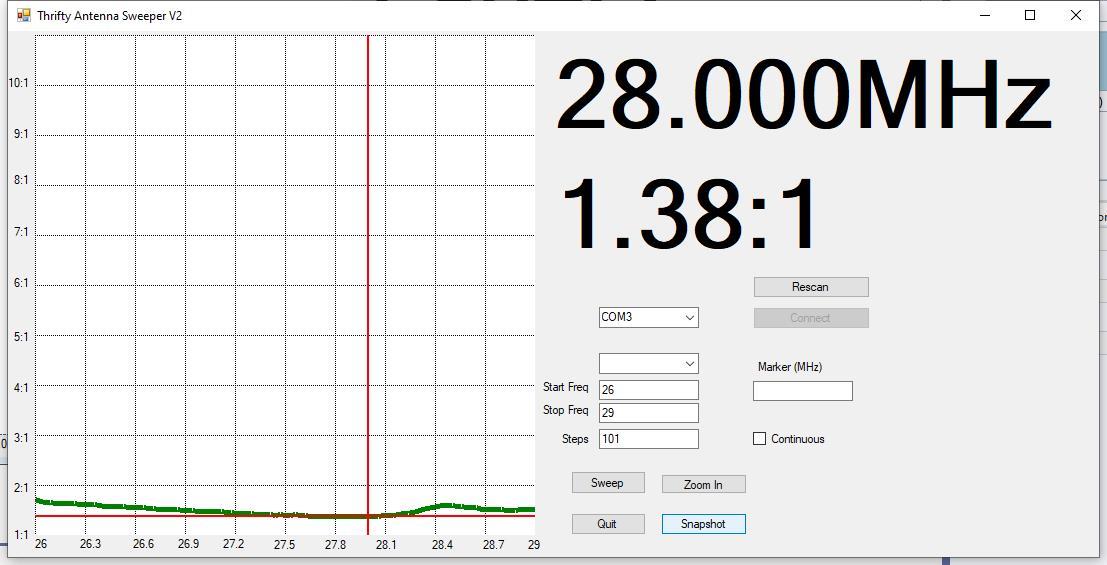Click the grayed-out Connect button
This screenshot has height=565, width=1107.
tap(811, 318)
